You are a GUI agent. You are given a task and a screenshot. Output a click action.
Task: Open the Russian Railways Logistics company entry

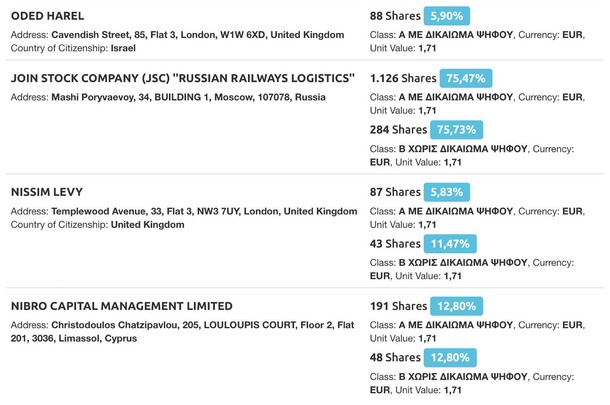(182, 78)
